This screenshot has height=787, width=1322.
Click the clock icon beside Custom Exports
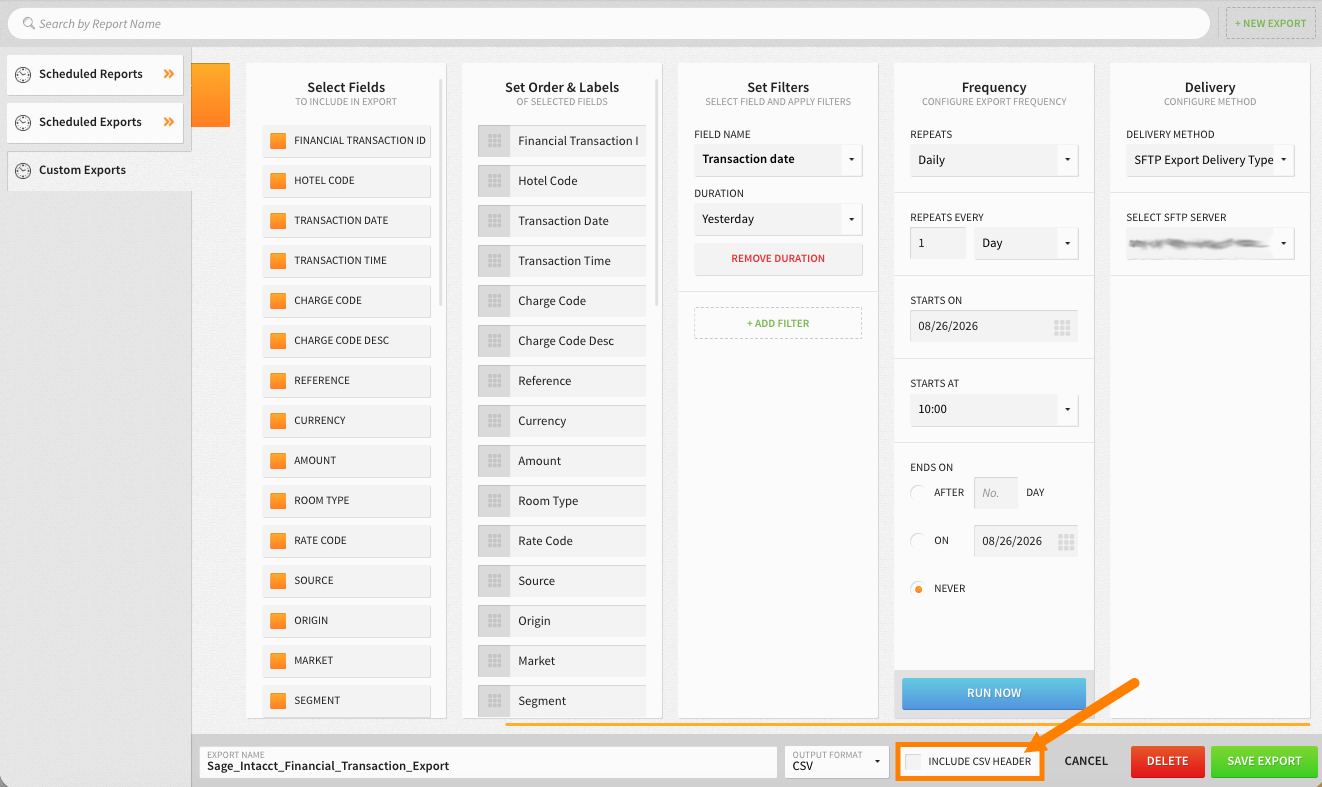click(23, 170)
